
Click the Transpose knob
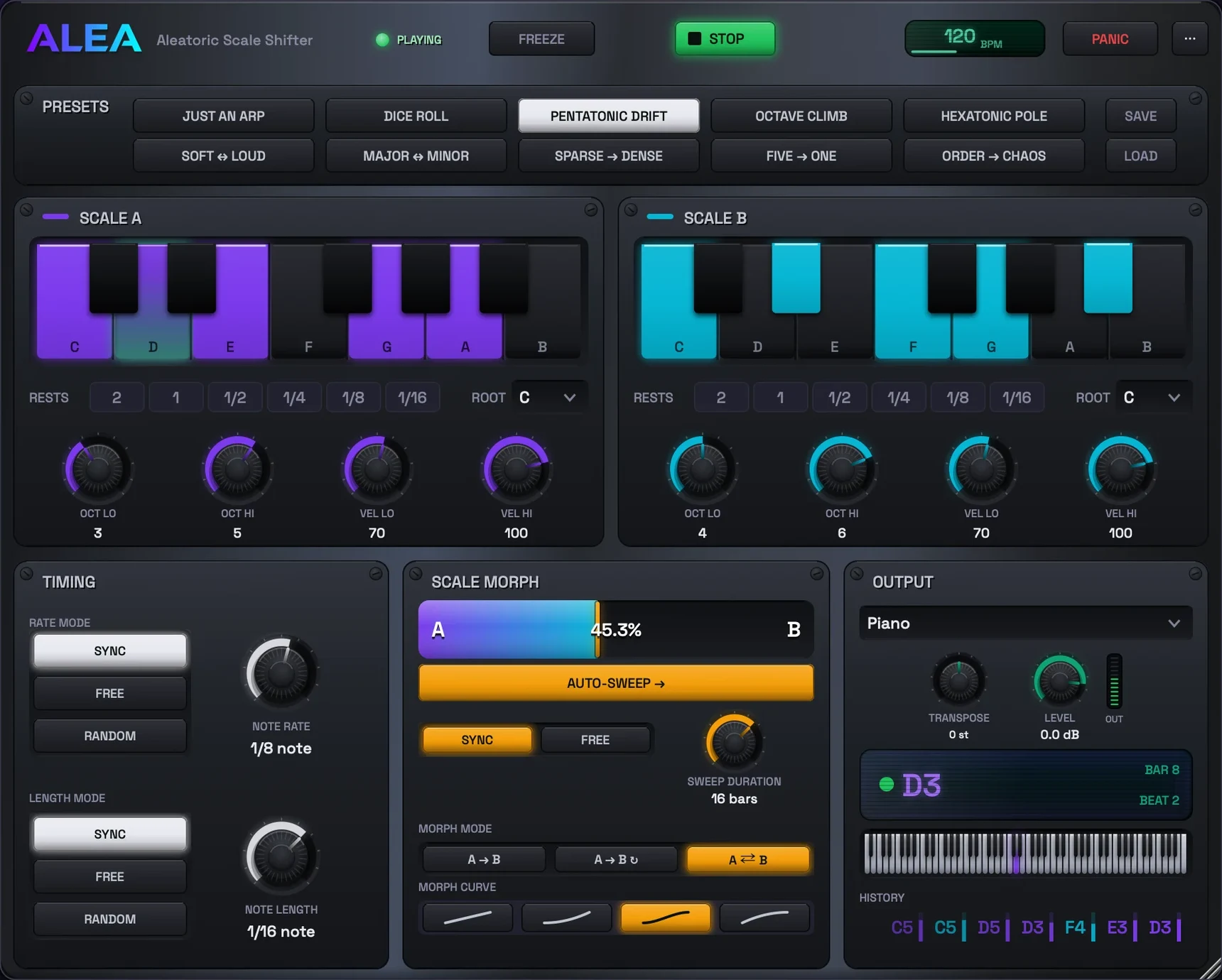coord(958,680)
